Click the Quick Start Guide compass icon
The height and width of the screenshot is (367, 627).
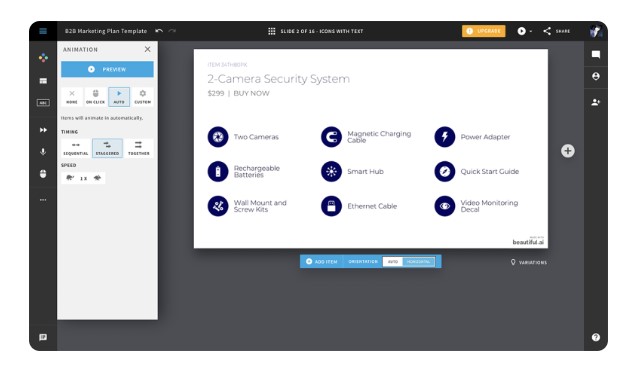[x=445, y=172]
